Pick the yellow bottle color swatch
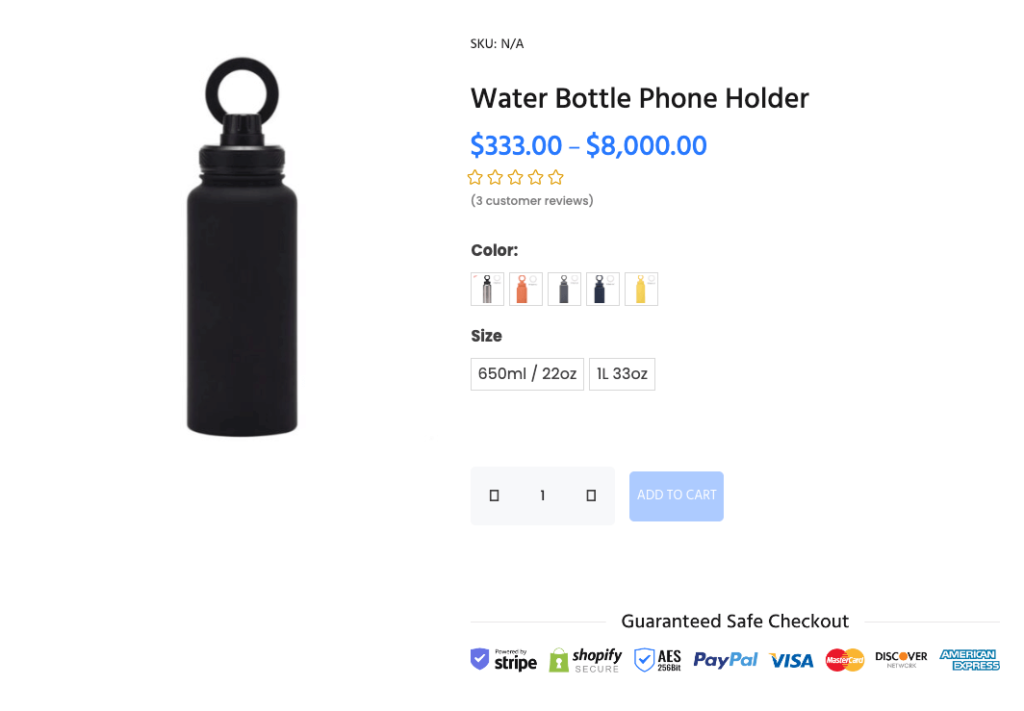This screenshot has height=711, width=1024. [x=641, y=289]
